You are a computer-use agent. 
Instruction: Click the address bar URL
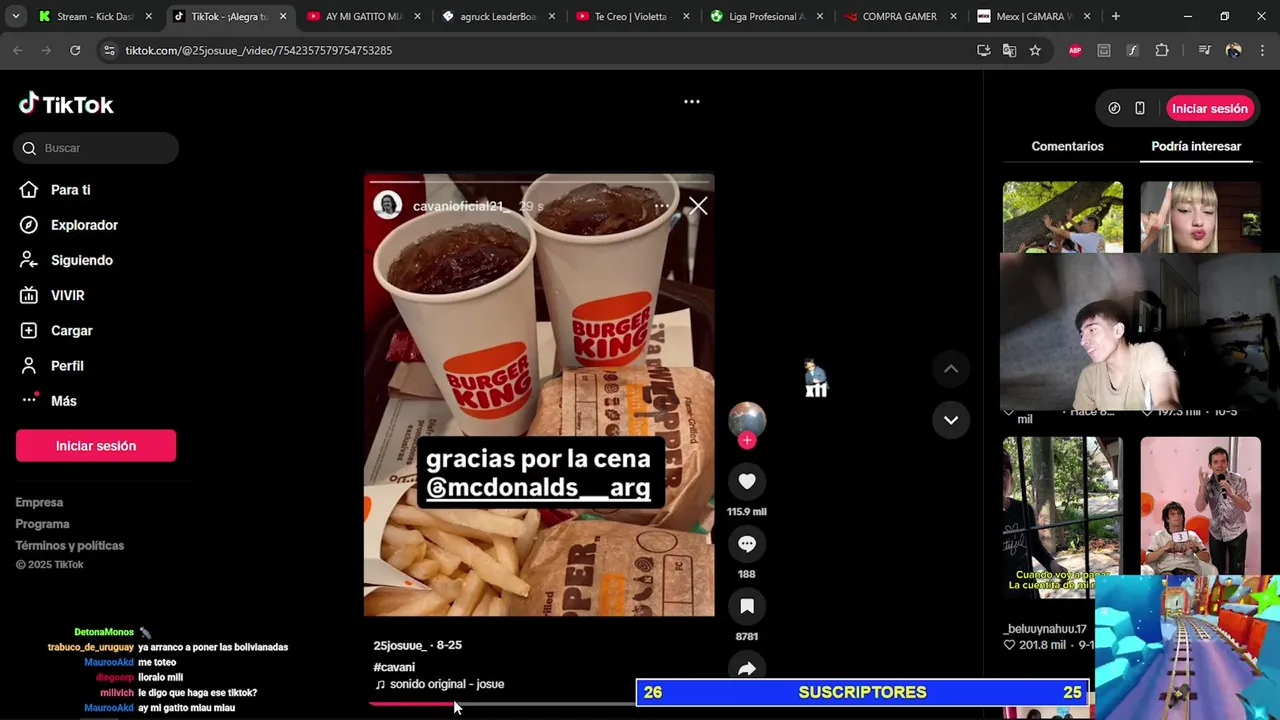point(258,50)
